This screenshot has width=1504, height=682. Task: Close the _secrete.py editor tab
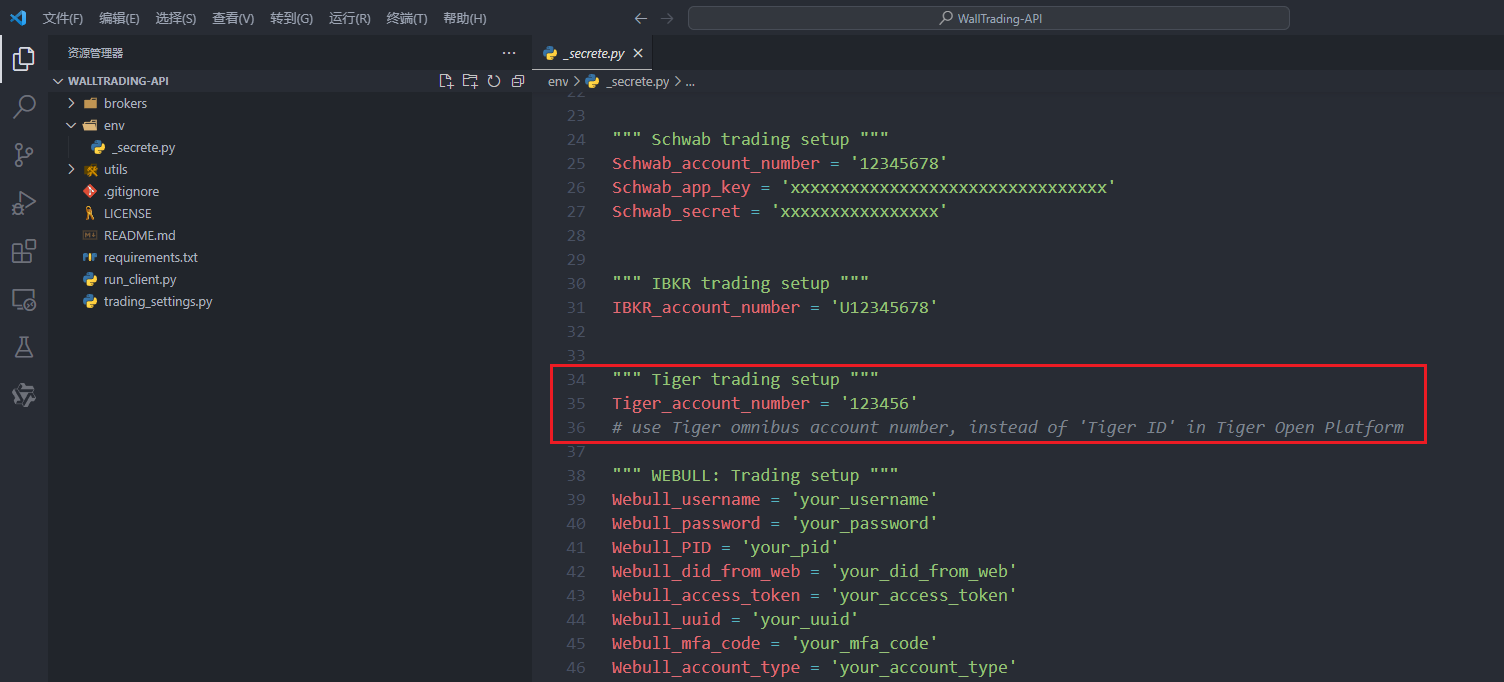point(638,53)
